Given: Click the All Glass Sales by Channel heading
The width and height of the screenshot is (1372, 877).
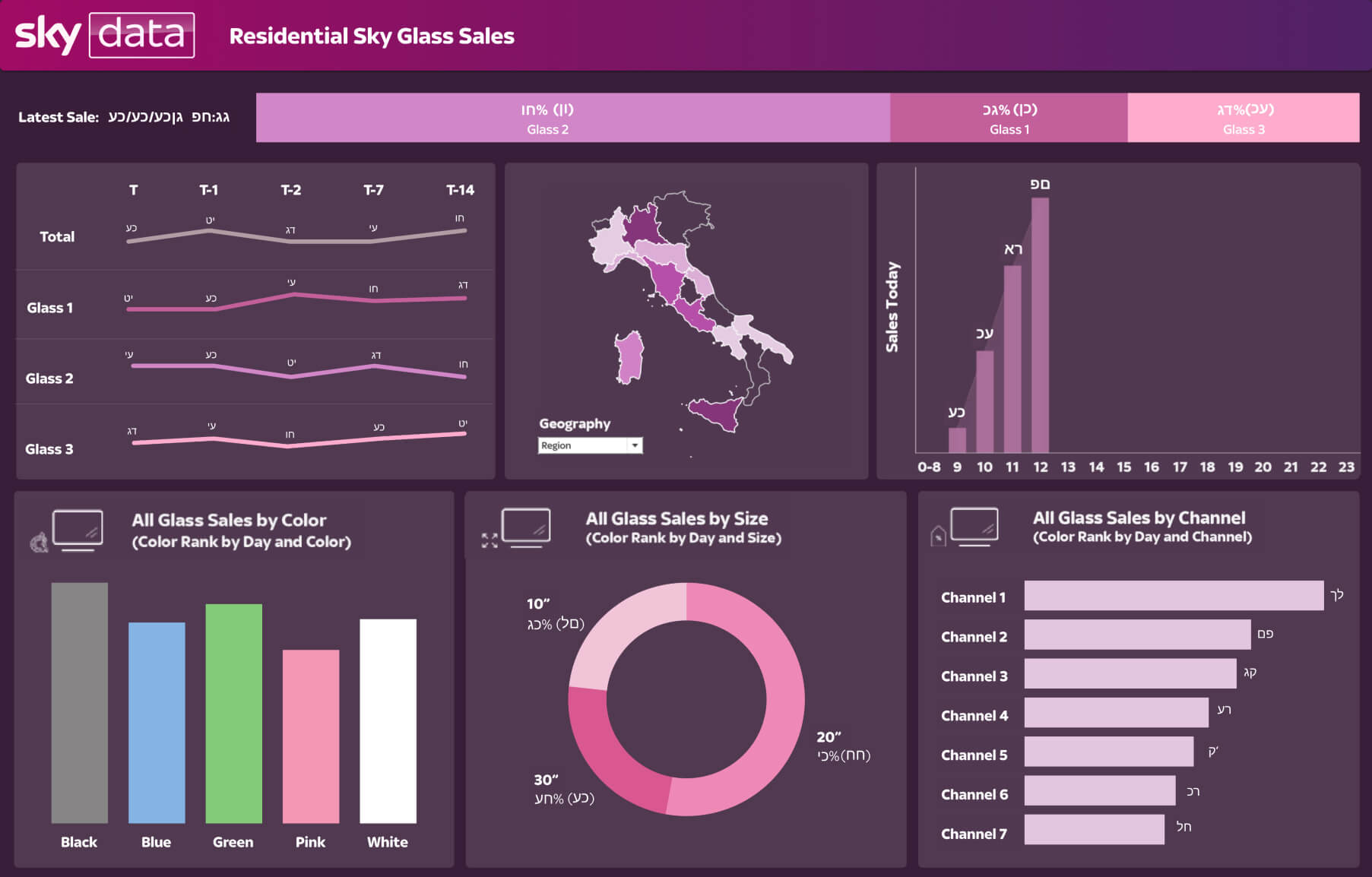Looking at the screenshot, I should (x=1139, y=518).
